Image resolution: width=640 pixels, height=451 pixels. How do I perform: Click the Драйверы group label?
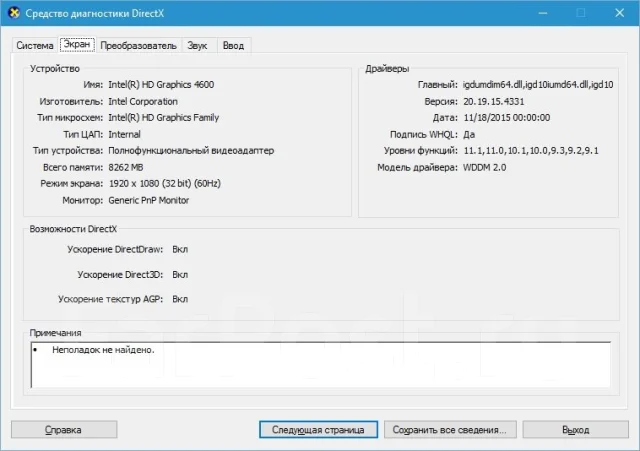(387, 69)
